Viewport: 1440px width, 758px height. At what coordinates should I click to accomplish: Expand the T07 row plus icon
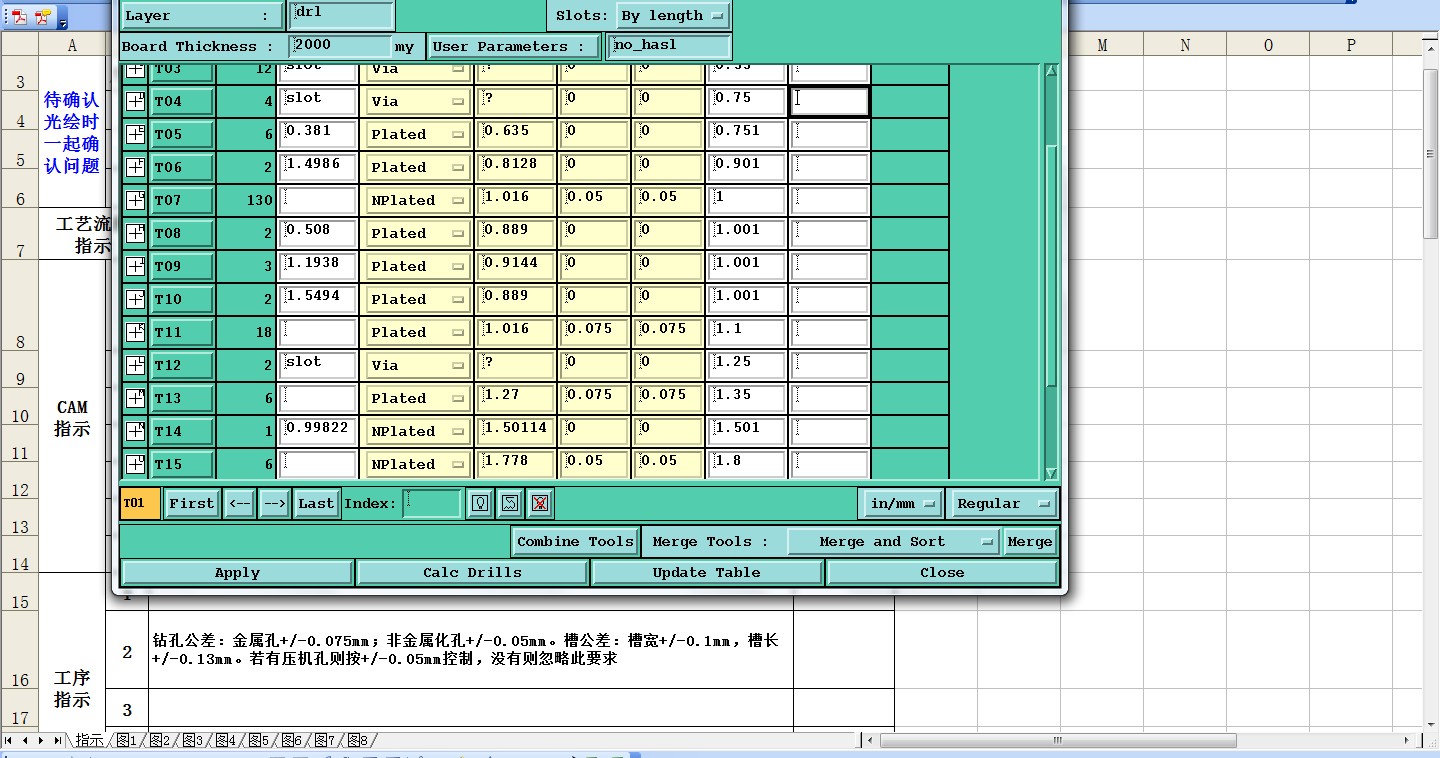click(x=135, y=200)
